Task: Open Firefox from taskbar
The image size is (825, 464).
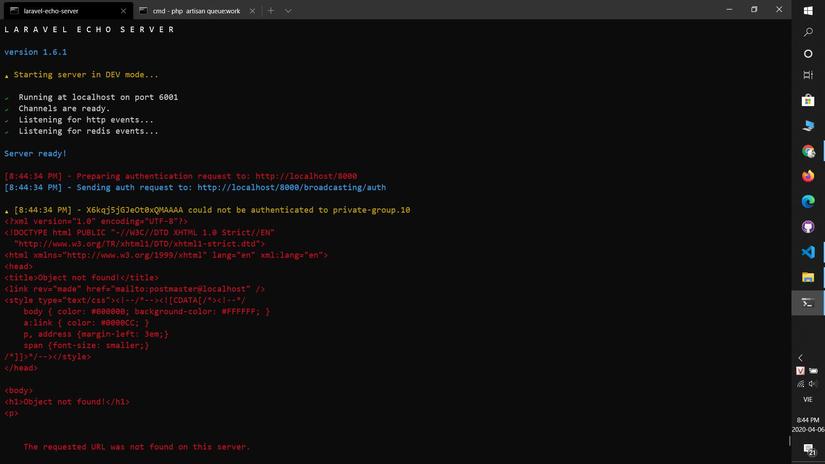Action: (808, 176)
